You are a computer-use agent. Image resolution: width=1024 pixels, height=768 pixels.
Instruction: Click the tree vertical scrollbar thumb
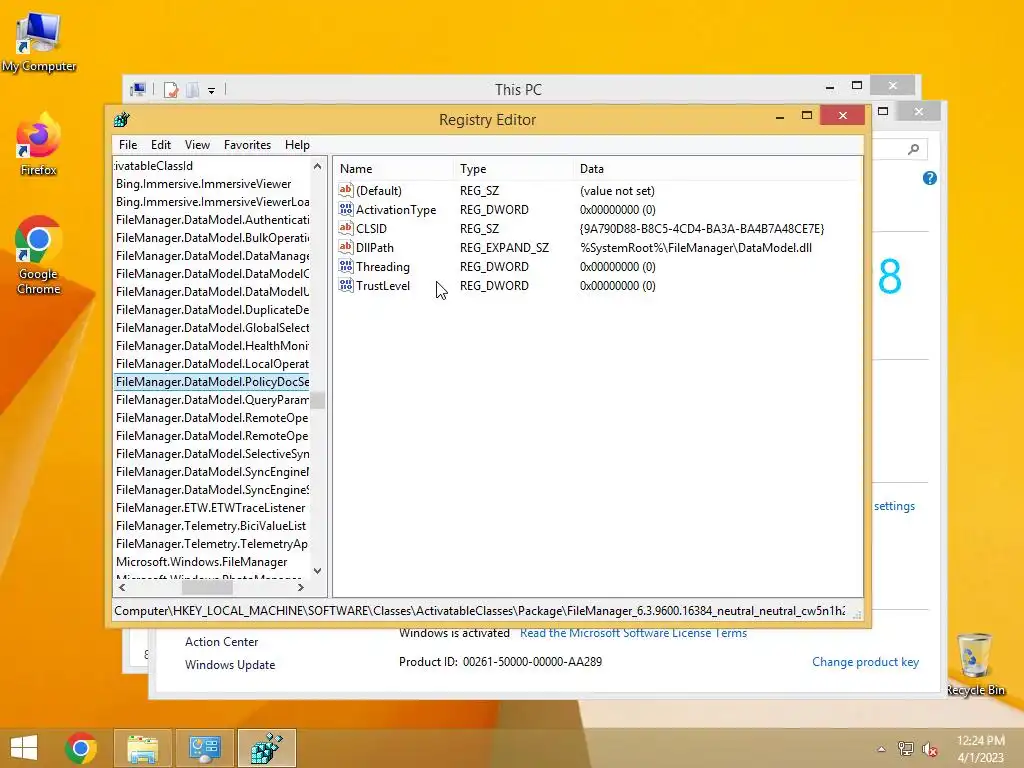[x=317, y=400]
